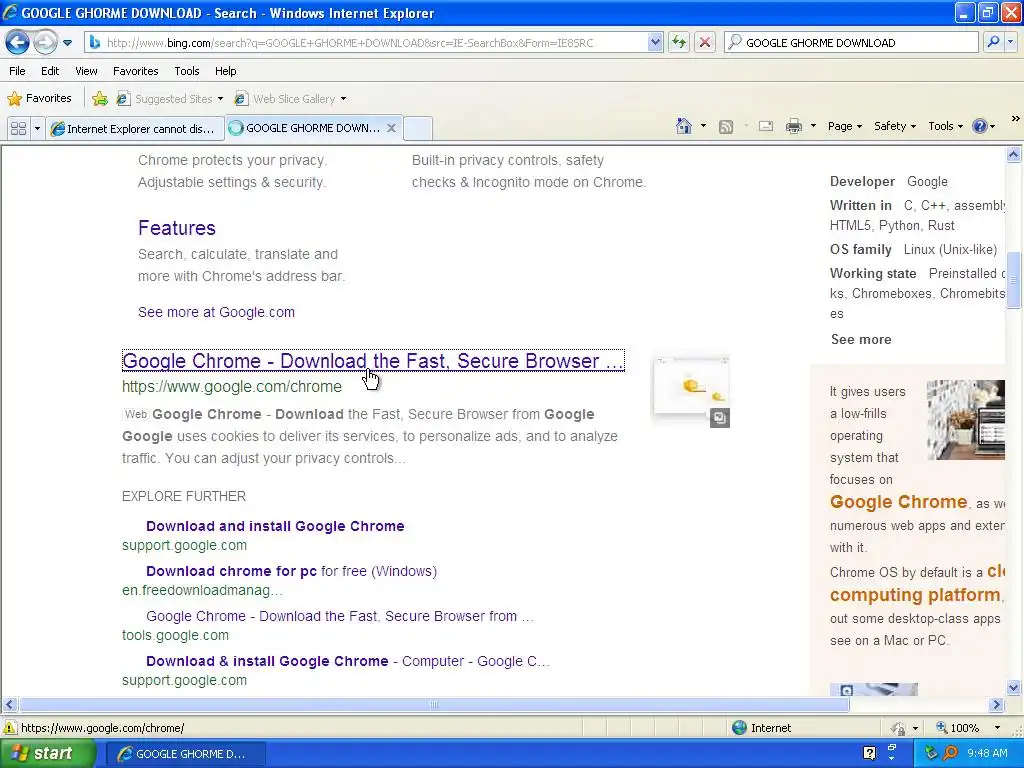Expand the Home button dropdown arrow

(x=703, y=126)
